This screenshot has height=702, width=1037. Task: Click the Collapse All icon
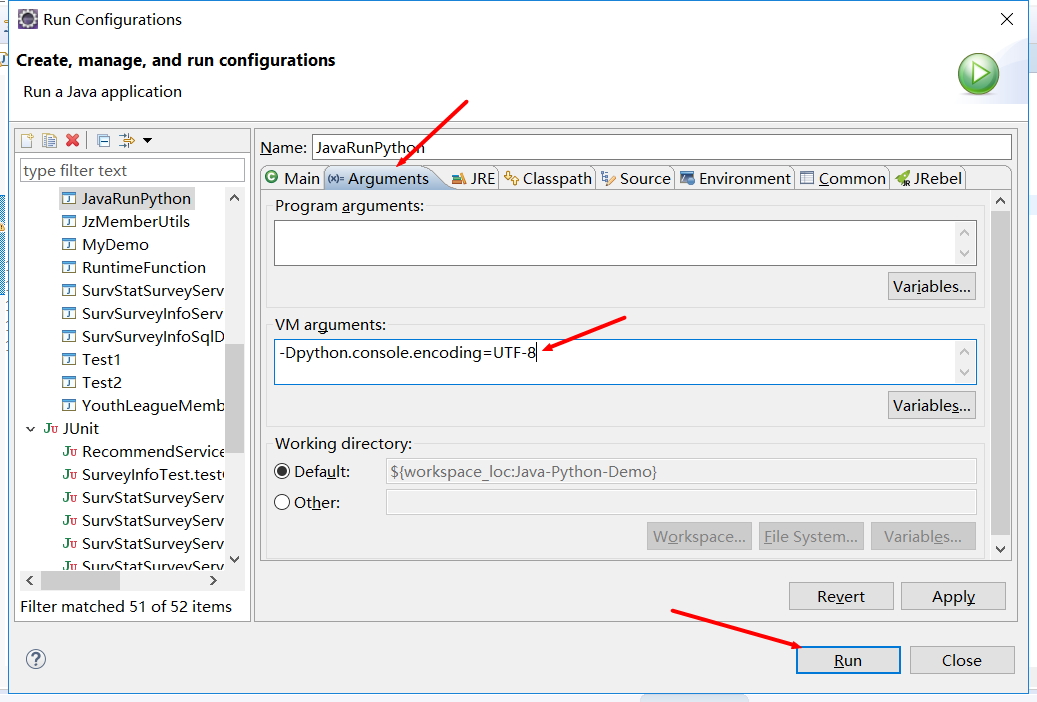coord(103,140)
